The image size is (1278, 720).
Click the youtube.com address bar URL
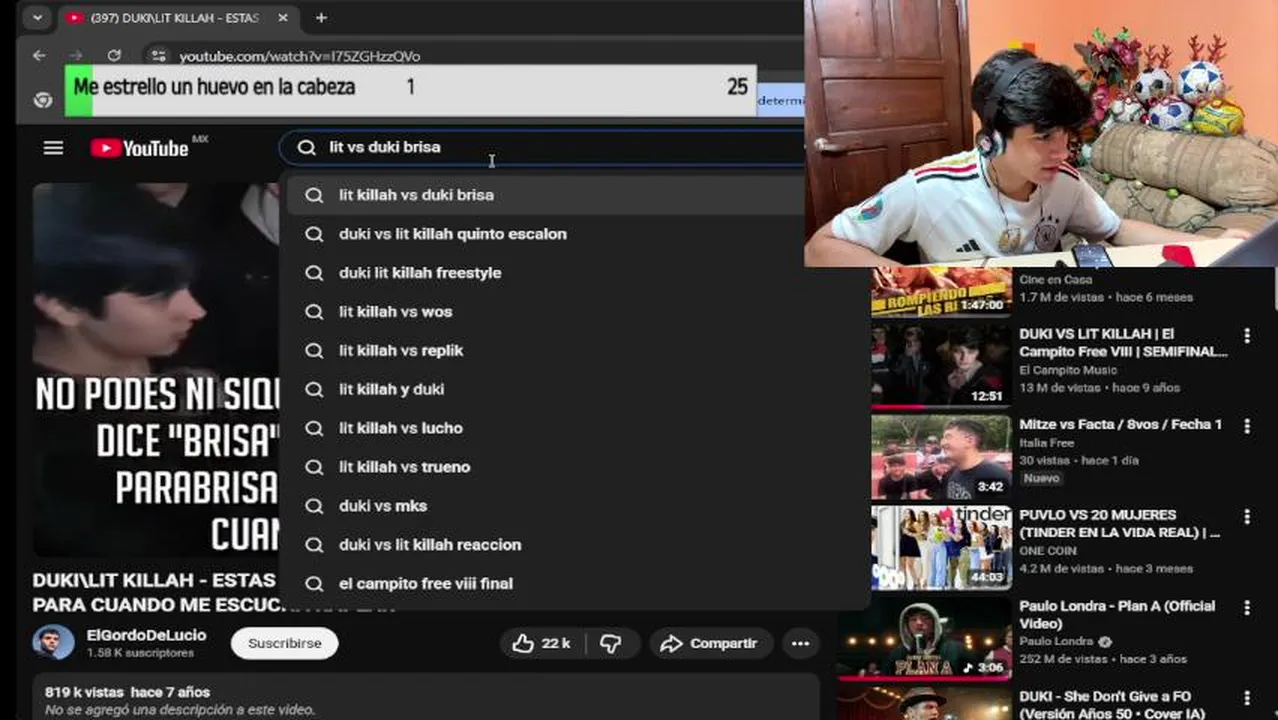[299, 56]
